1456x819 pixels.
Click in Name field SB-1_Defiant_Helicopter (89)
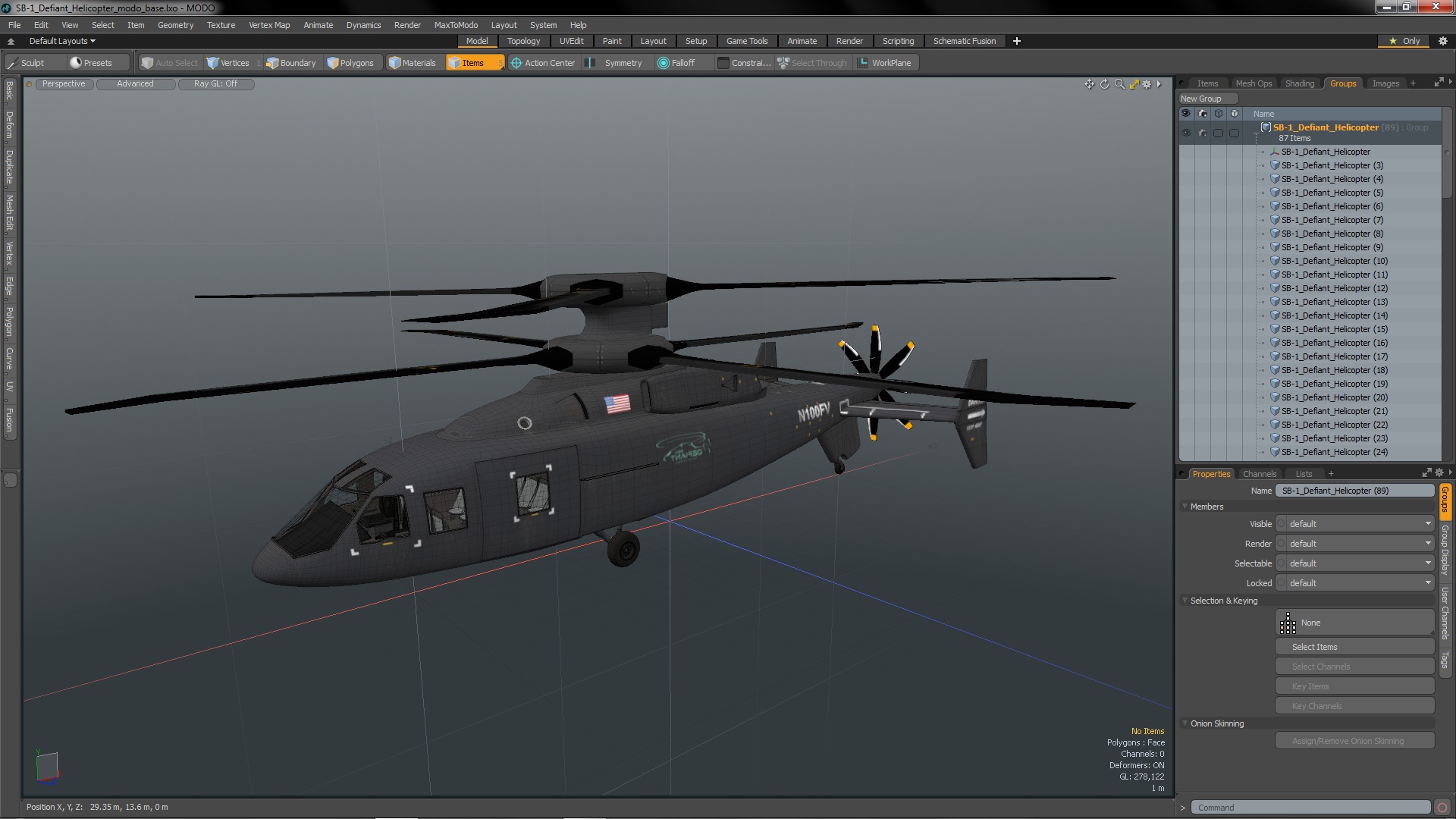[x=1354, y=491]
